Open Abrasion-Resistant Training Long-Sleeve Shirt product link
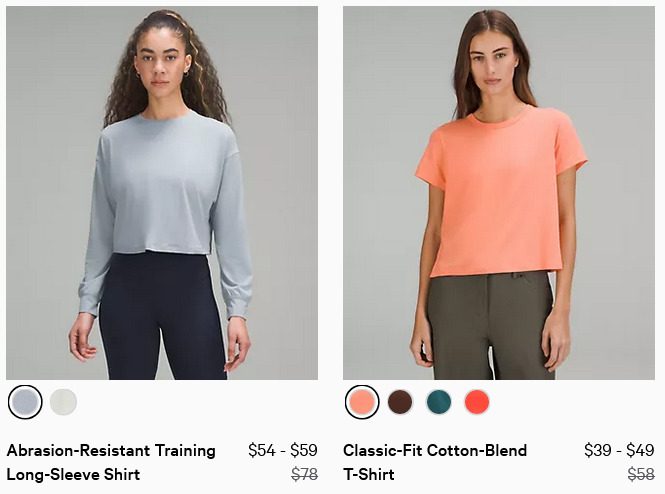665x494 pixels. click(111, 462)
